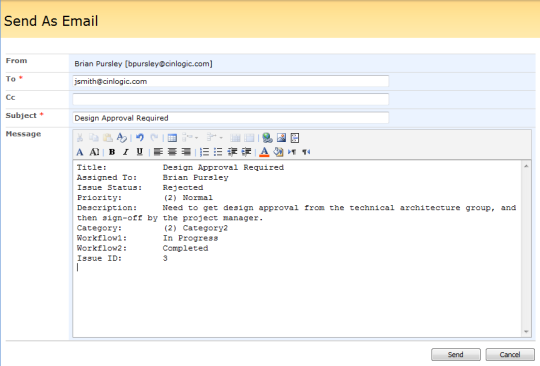Center the message text
Image resolution: width=540 pixels, height=366 pixels.
(x=172, y=152)
